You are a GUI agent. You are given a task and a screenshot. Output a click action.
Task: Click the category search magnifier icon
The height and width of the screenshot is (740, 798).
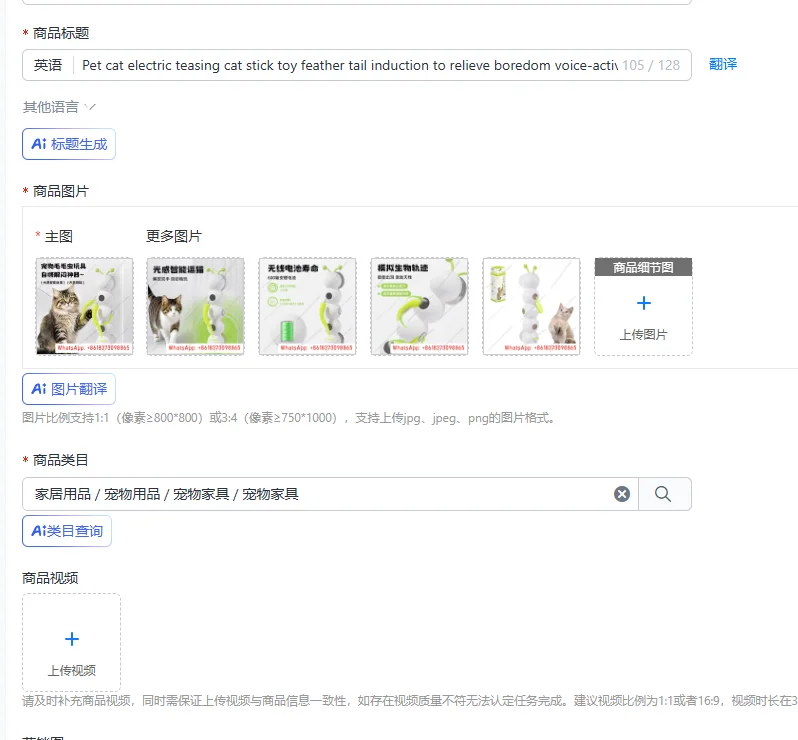click(663, 494)
